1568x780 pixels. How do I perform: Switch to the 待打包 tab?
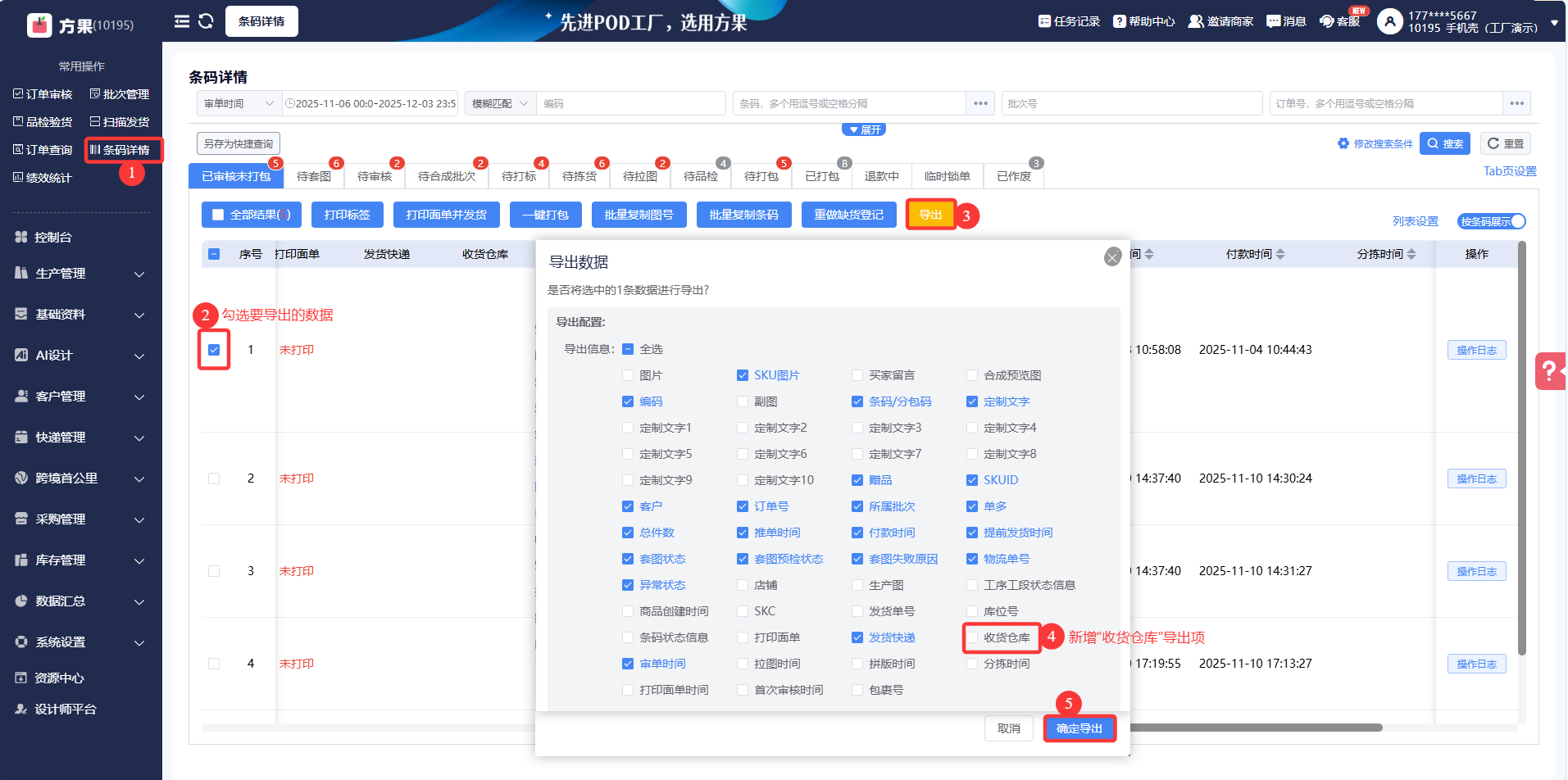pos(761,176)
